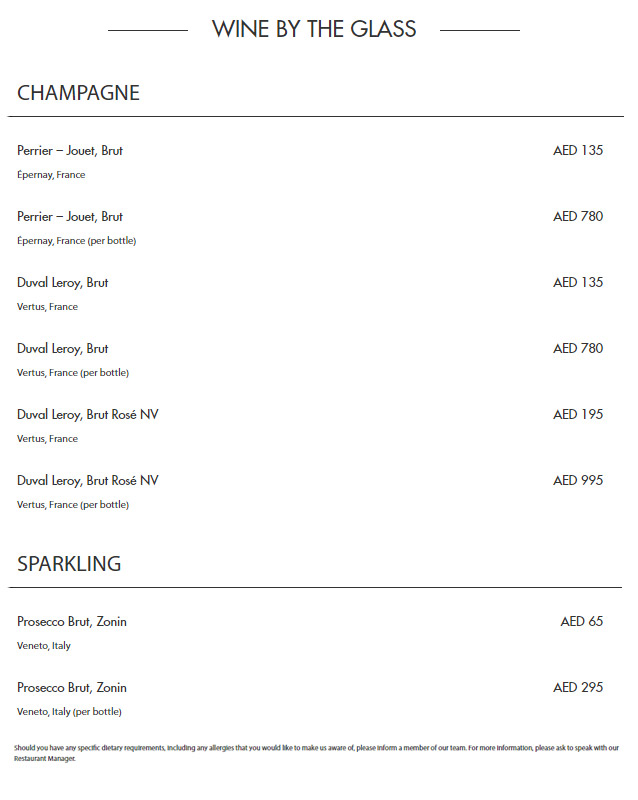Select Duval Leroy, Brut Rosé NV priced AED 195

88,415
